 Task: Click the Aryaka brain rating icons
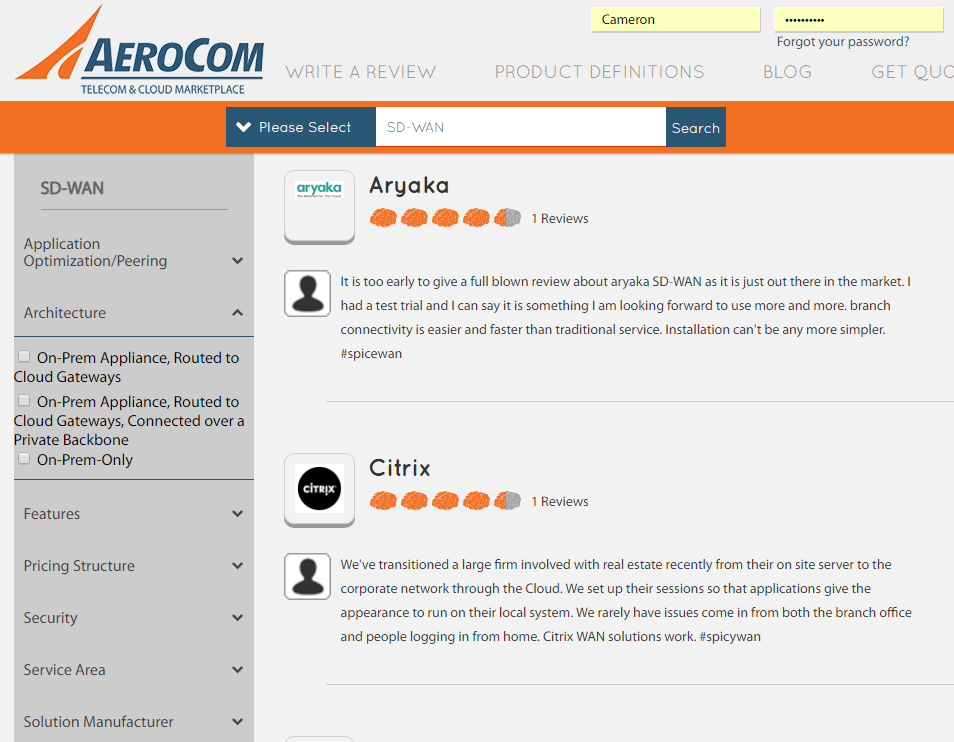point(445,218)
